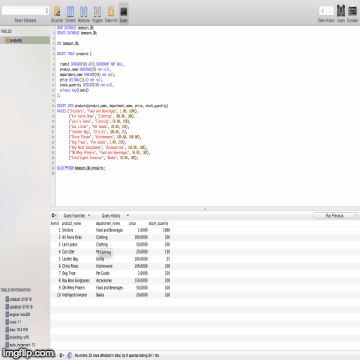Click the CREATE TABLE products line

(74, 54)
